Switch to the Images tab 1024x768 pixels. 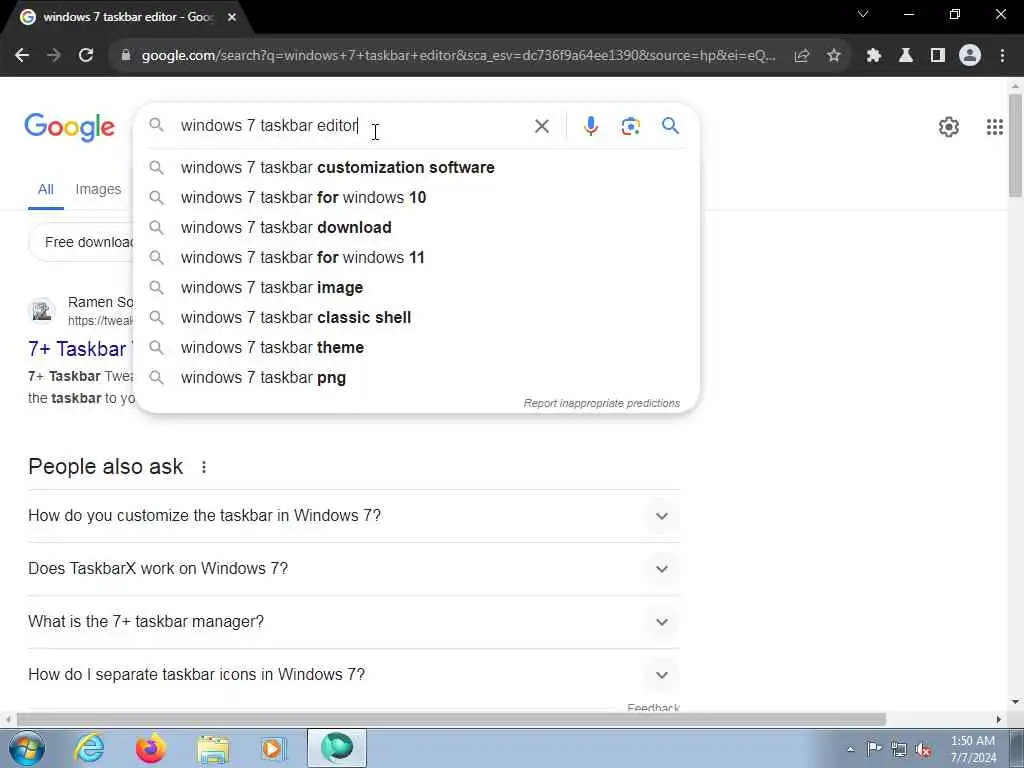(x=98, y=189)
